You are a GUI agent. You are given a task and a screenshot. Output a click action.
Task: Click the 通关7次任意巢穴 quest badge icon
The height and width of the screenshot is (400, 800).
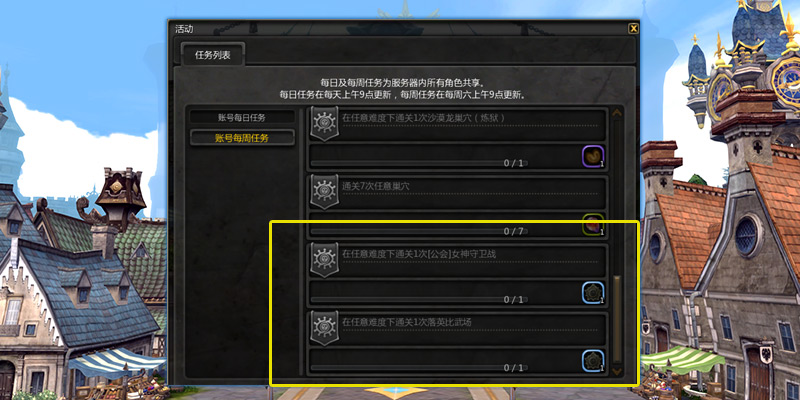pos(324,192)
